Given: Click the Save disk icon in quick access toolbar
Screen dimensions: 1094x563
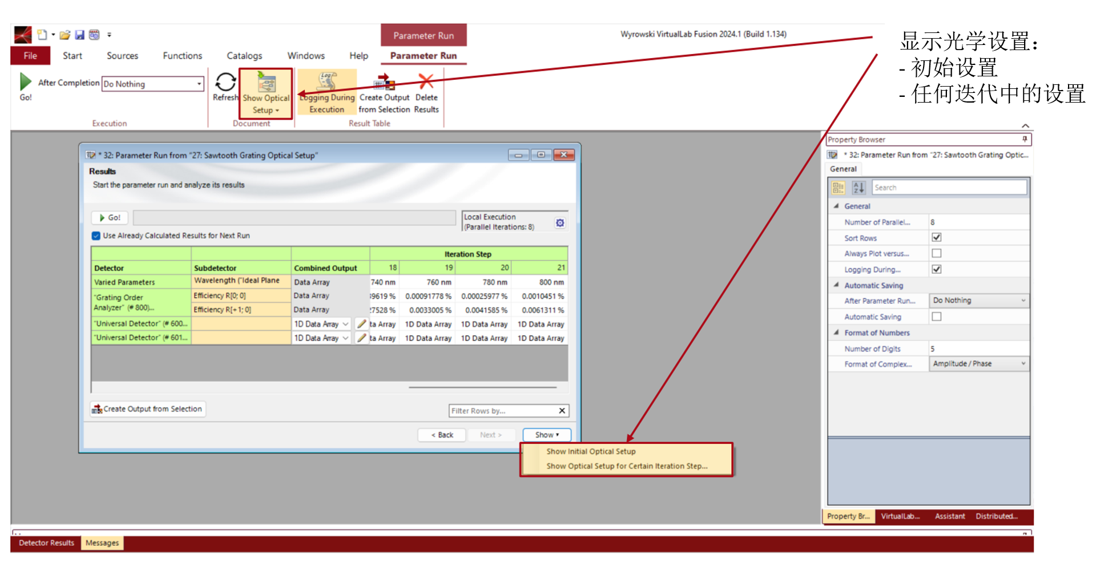Looking at the screenshot, I should (80, 34).
